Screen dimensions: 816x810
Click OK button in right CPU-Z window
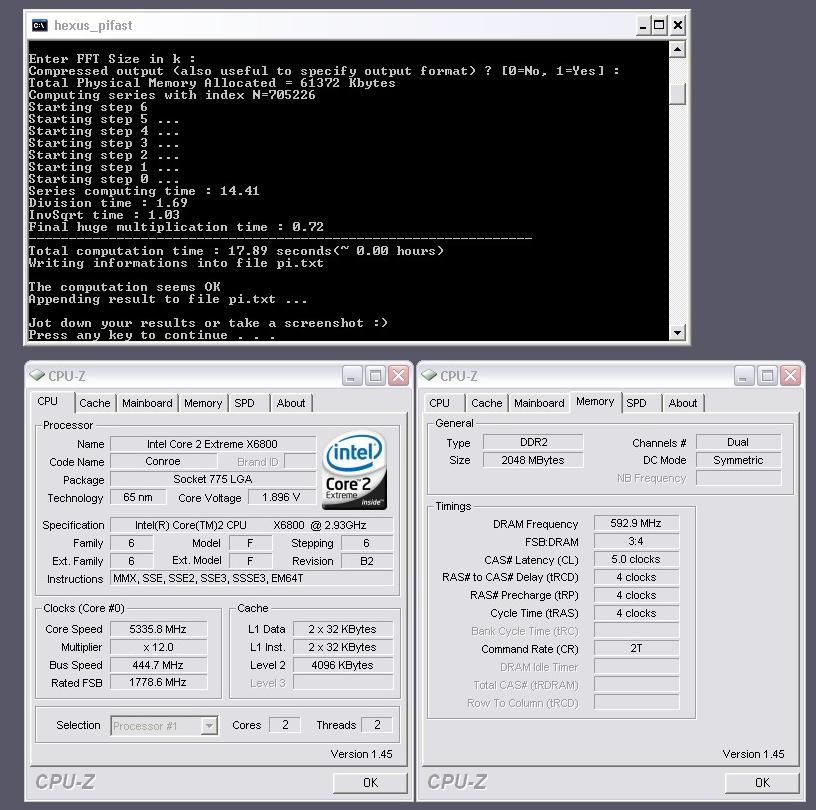pyautogui.click(x=762, y=782)
